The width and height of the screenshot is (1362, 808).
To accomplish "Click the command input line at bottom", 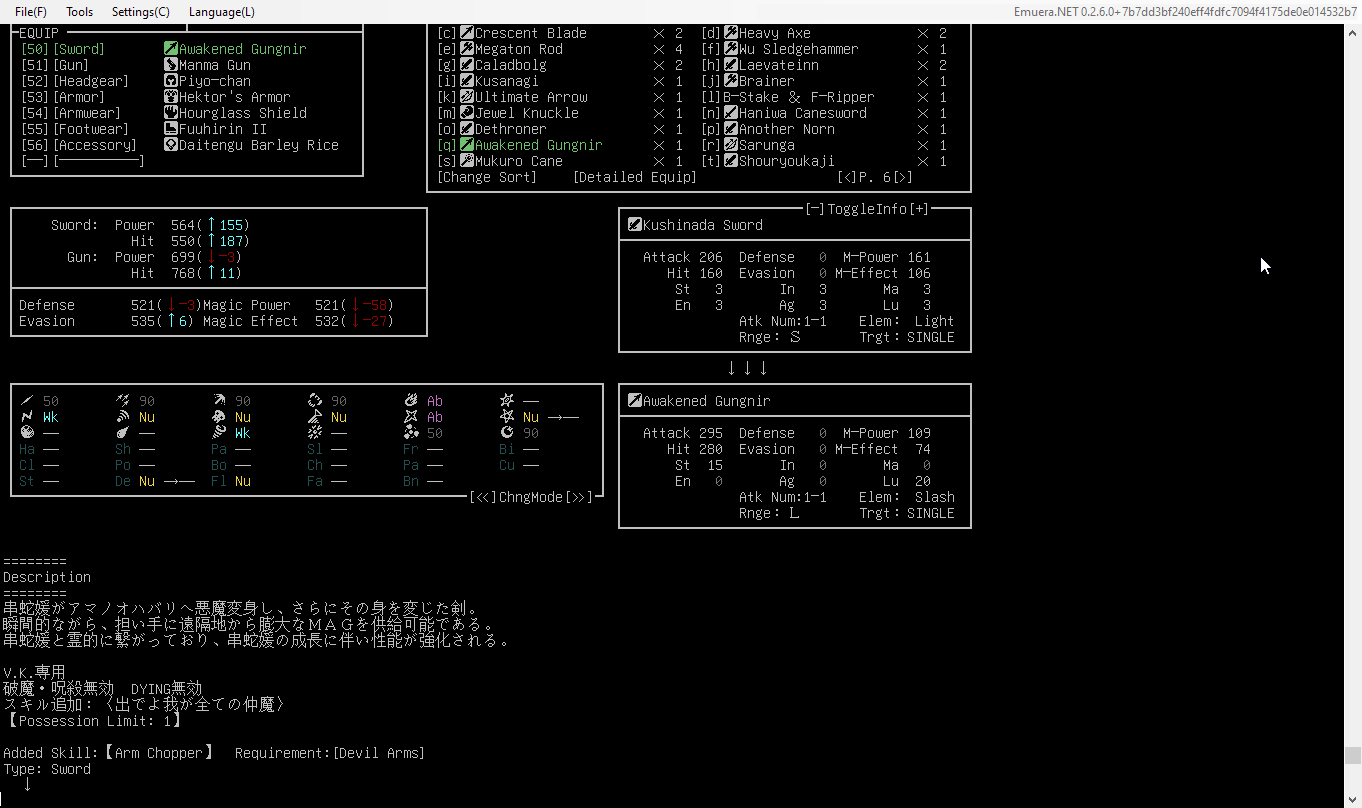I will [670, 798].
